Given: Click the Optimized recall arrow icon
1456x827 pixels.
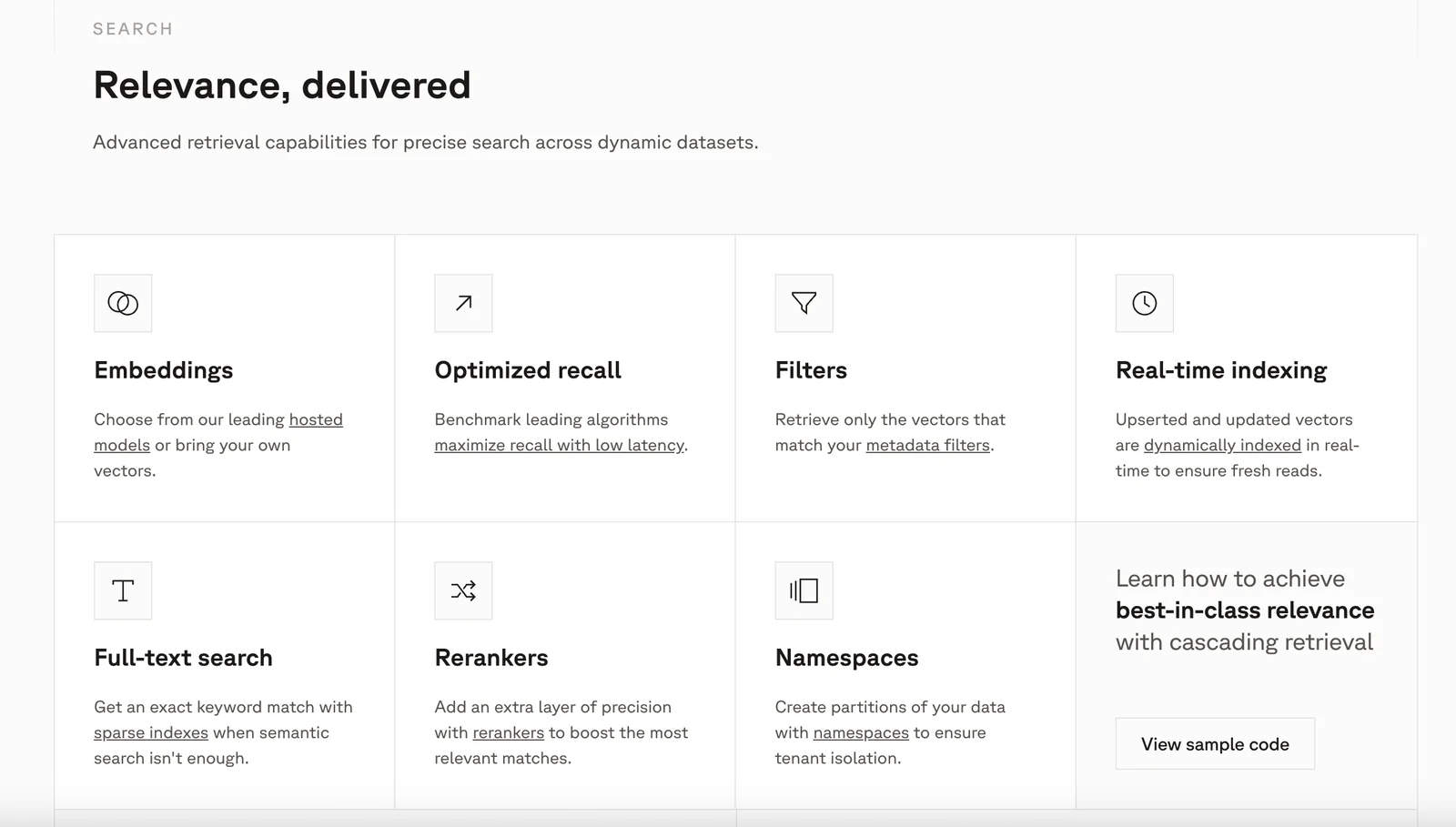Looking at the screenshot, I should [463, 303].
